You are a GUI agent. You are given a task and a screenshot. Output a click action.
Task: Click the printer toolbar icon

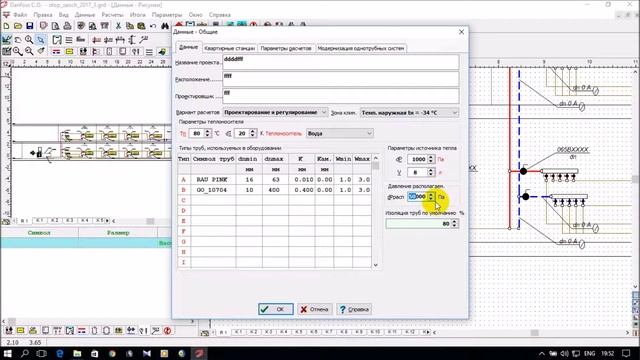[67, 26]
